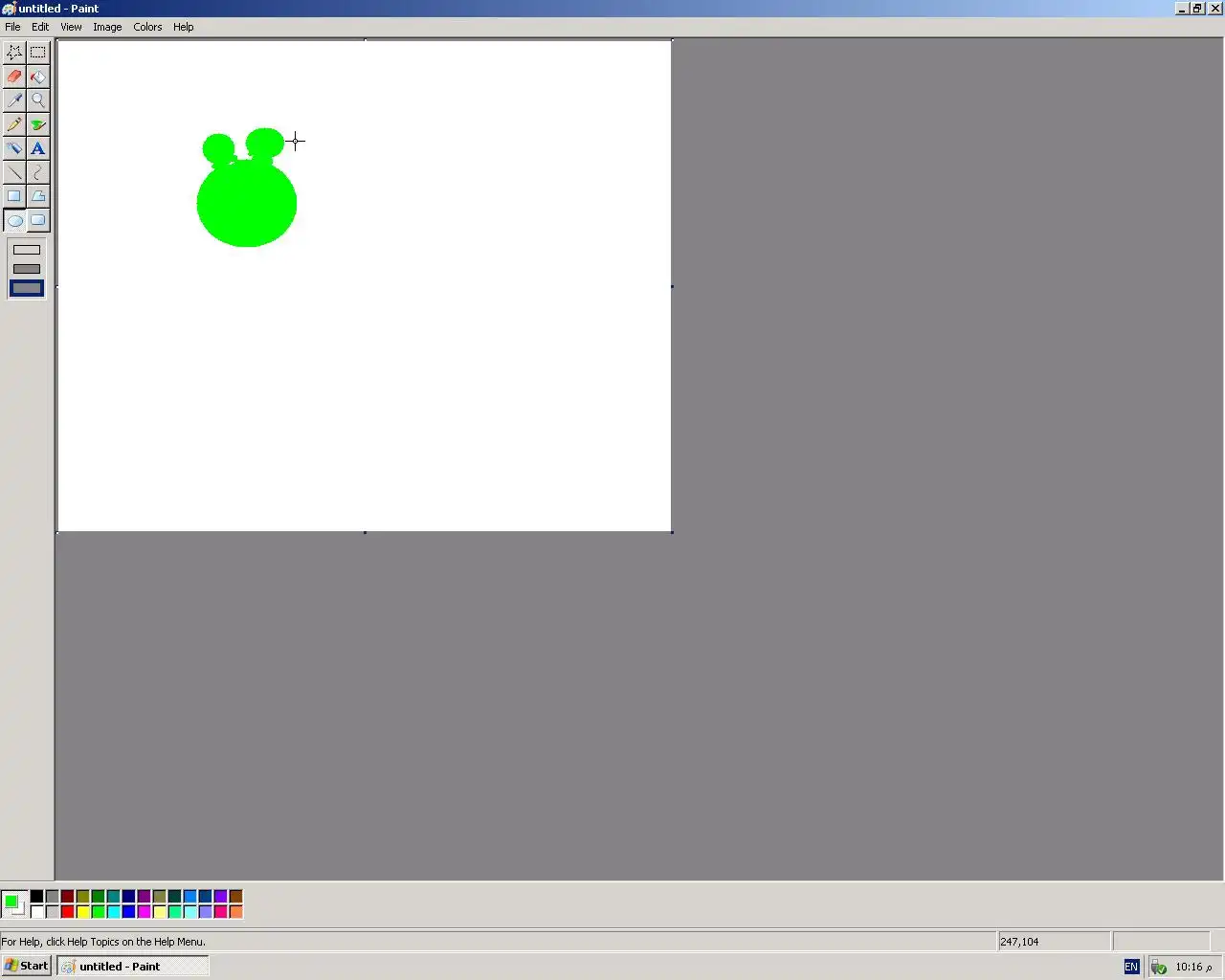Pick the magenta color swatch
1225x980 pixels.
pos(144,912)
